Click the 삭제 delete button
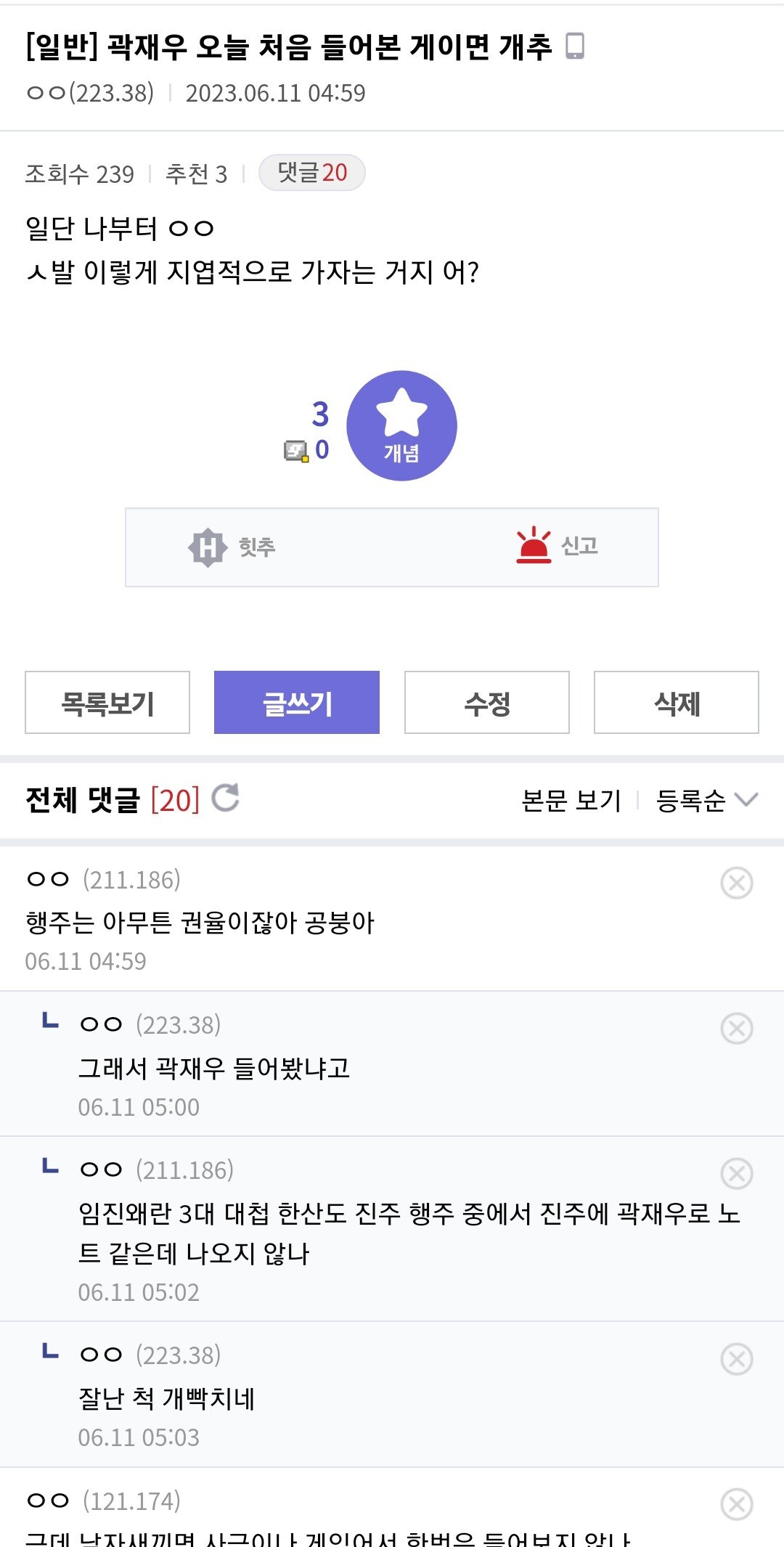Screen dimensions: 784x1547 point(677,703)
